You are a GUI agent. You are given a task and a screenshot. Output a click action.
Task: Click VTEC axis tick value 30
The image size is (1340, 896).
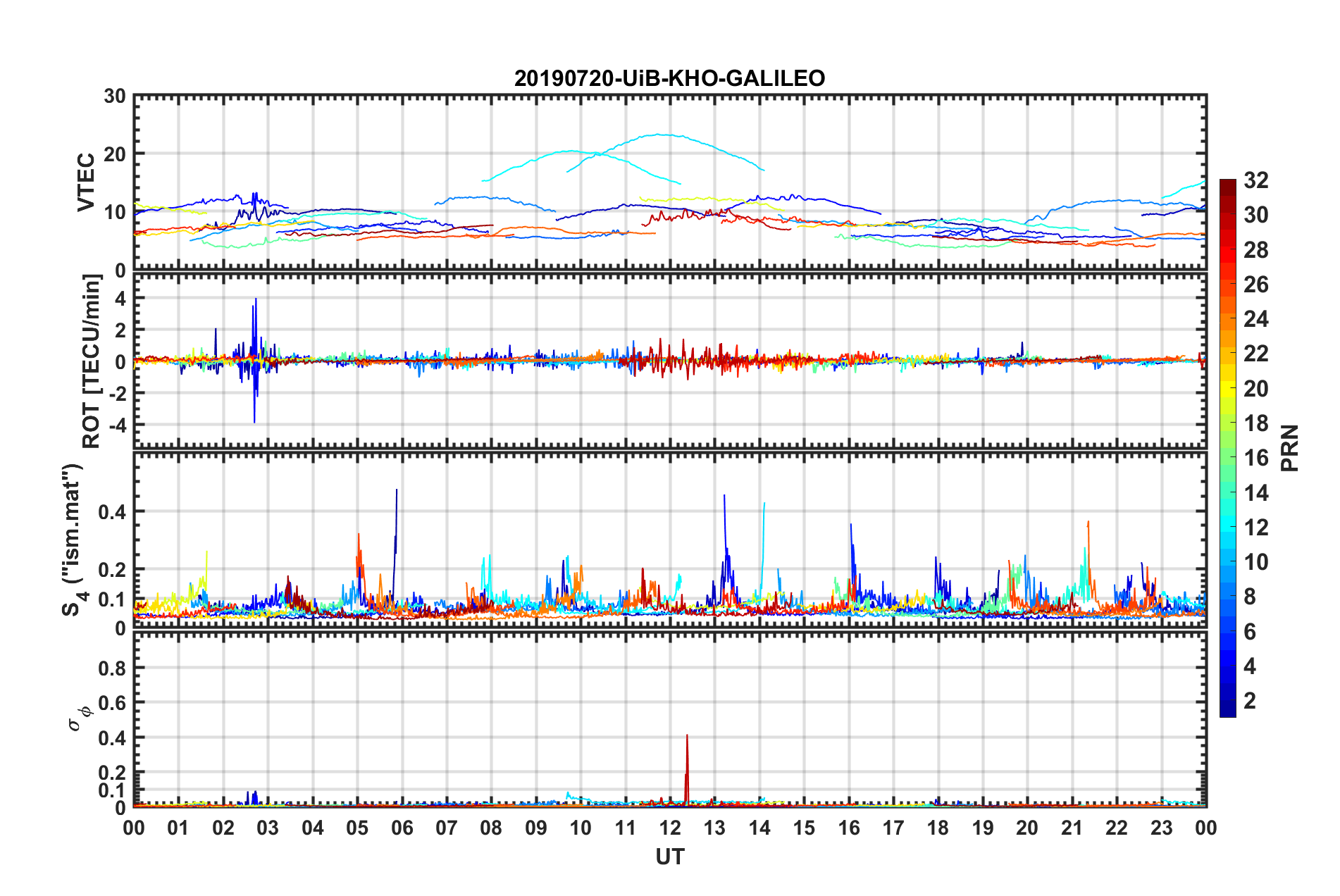(x=115, y=96)
